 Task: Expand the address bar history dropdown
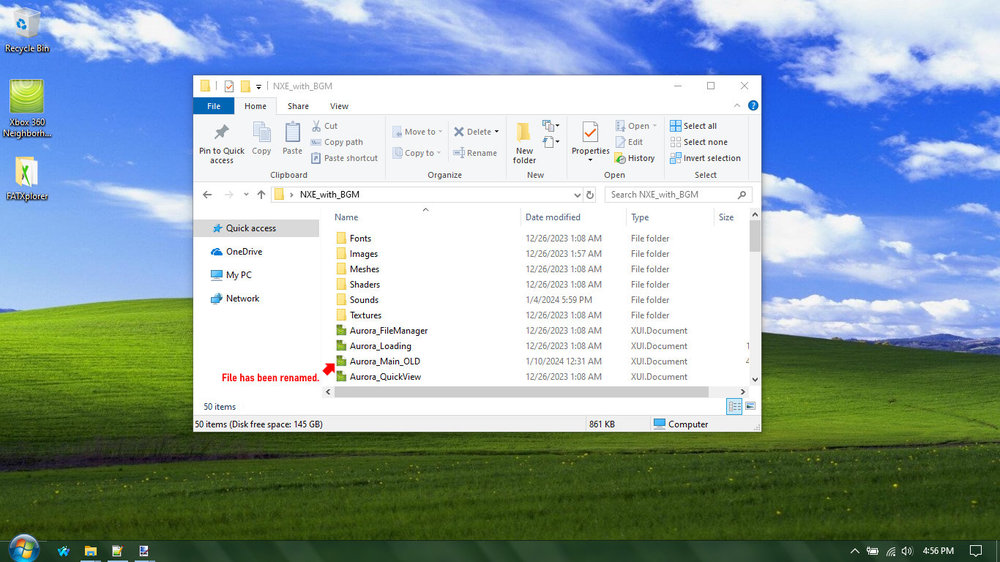(x=577, y=195)
